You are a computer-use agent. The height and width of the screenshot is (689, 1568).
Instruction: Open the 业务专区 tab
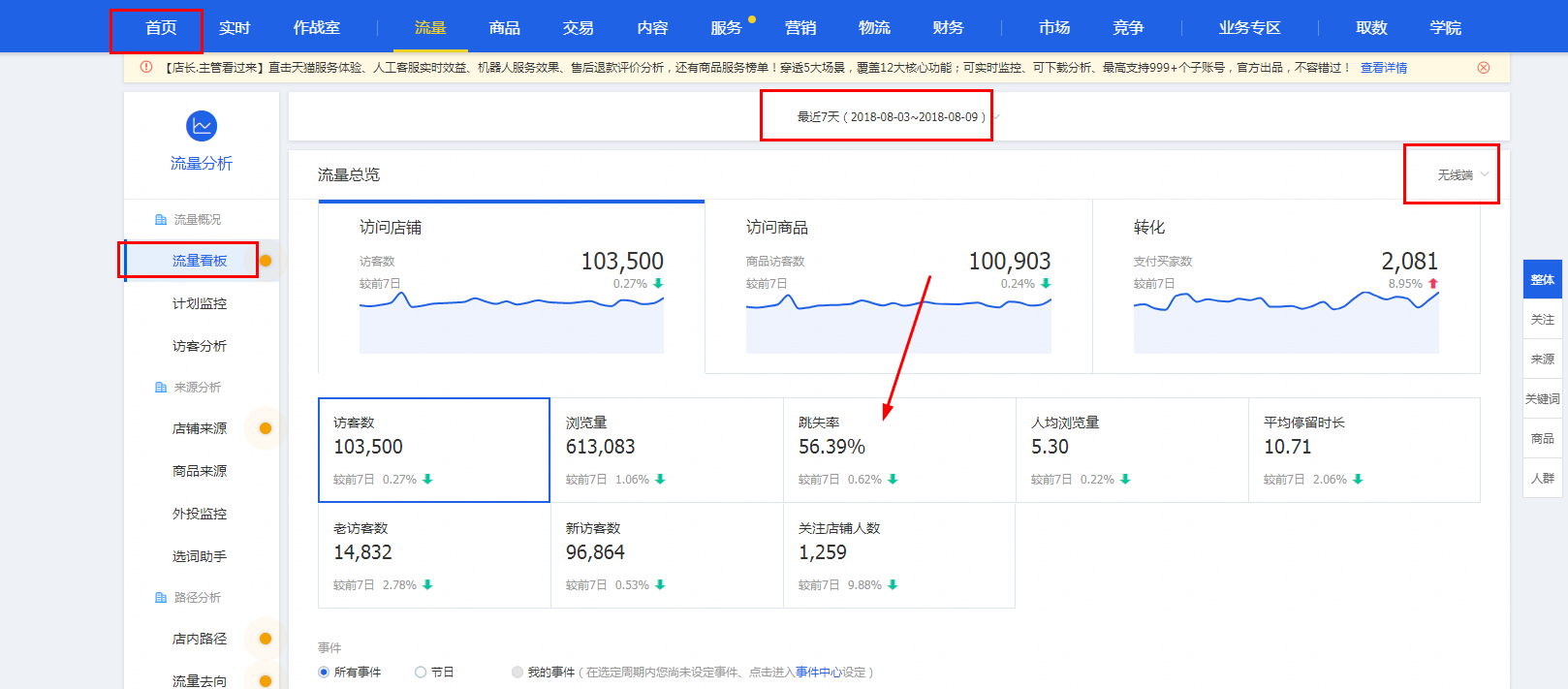[1250, 28]
